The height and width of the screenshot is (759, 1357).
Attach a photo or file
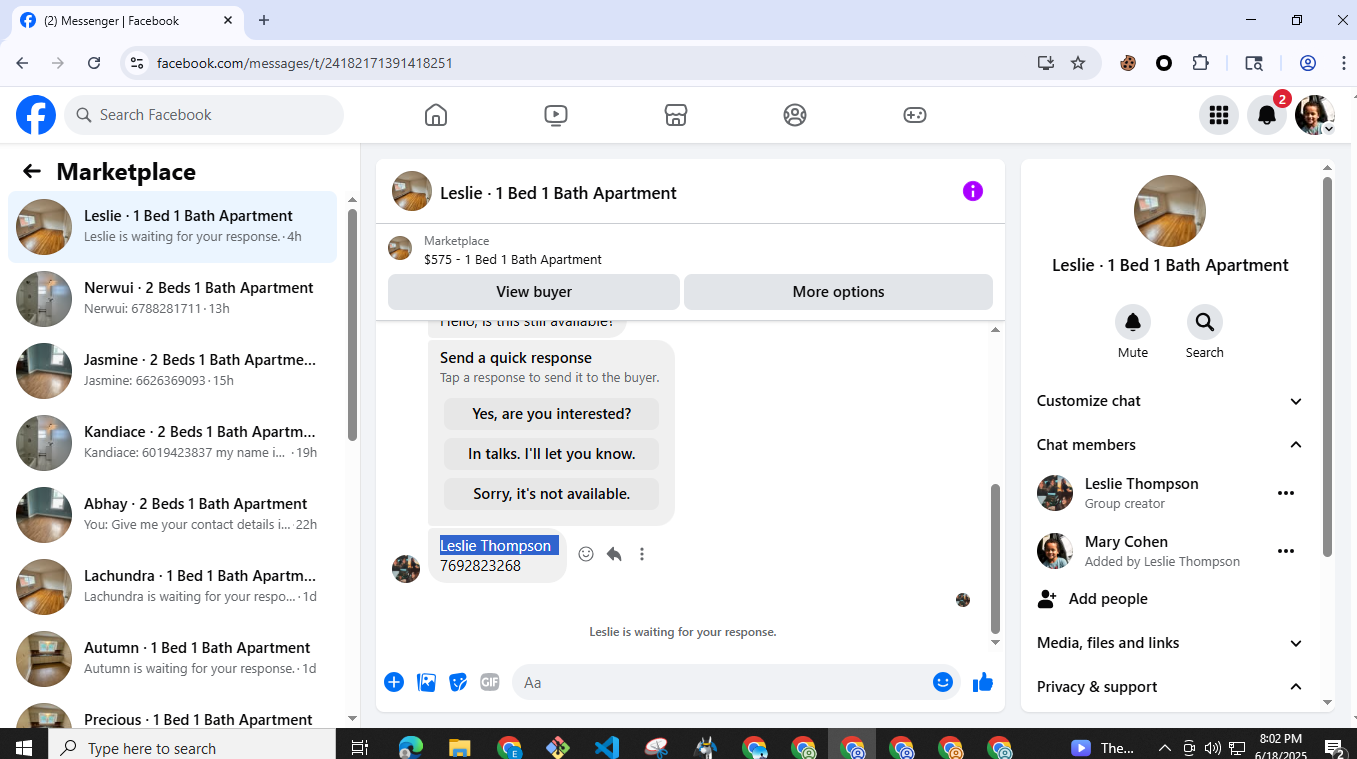(x=426, y=682)
